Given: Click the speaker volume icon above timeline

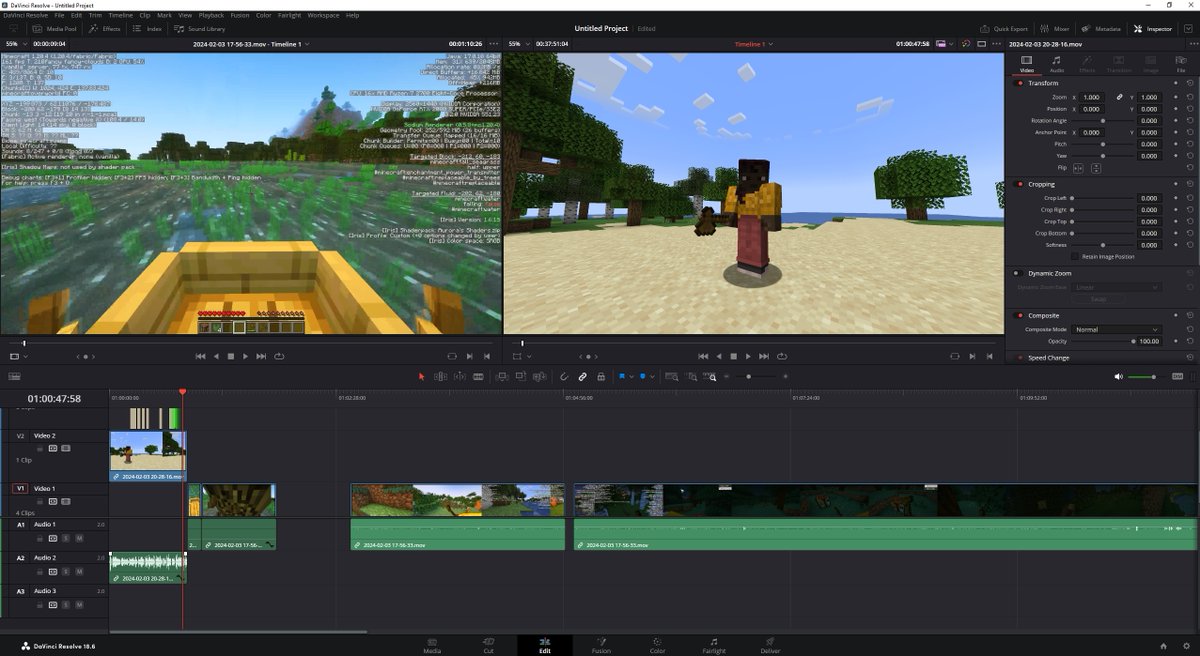Looking at the screenshot, I should coord(1118,376).
